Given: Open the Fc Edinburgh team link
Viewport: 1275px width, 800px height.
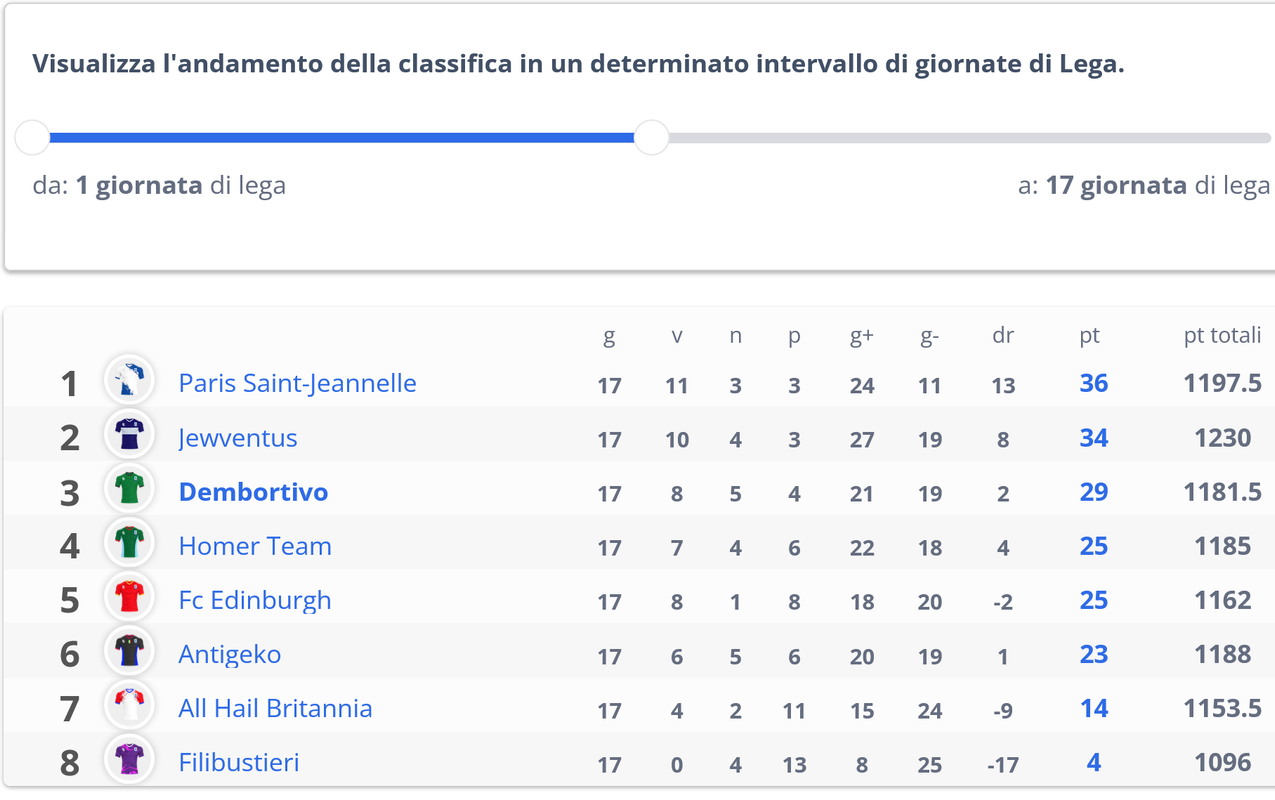Looking at the screenshot, I should coord(255,600).
